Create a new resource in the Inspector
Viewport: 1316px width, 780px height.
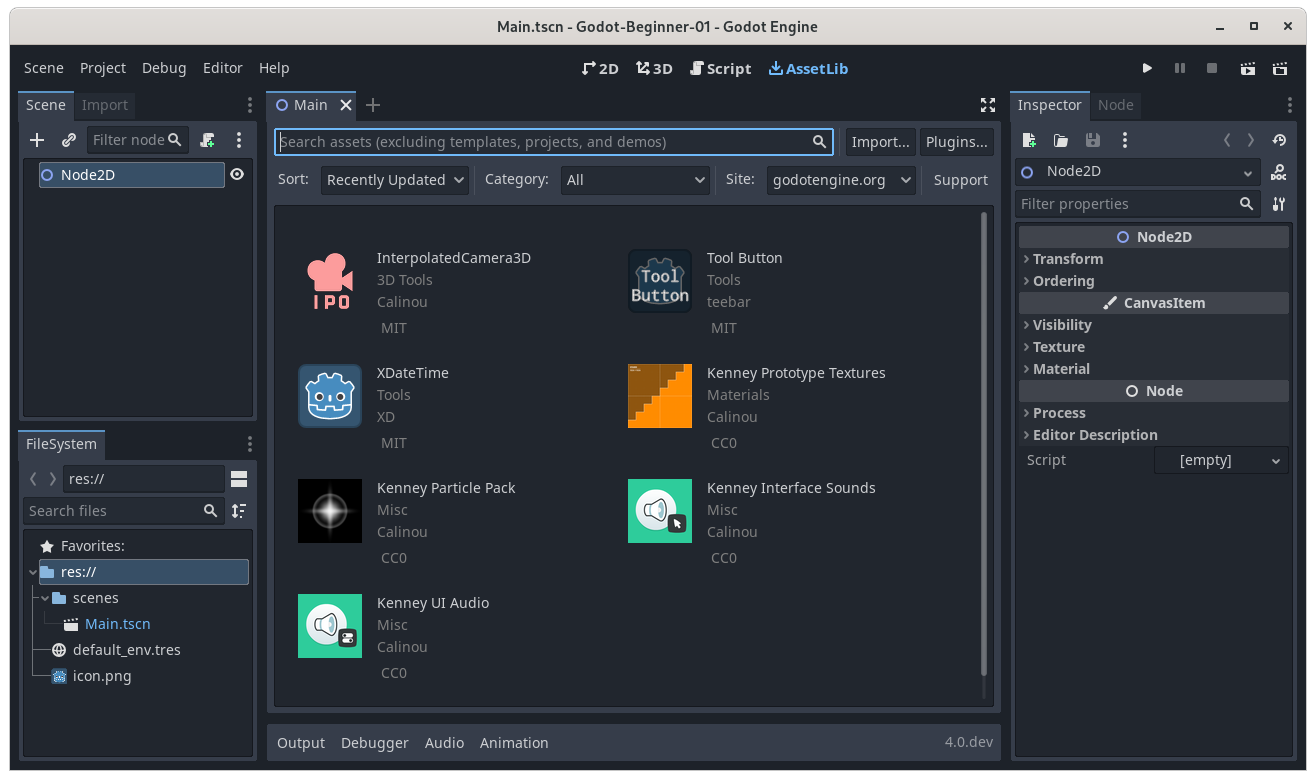1028,140
